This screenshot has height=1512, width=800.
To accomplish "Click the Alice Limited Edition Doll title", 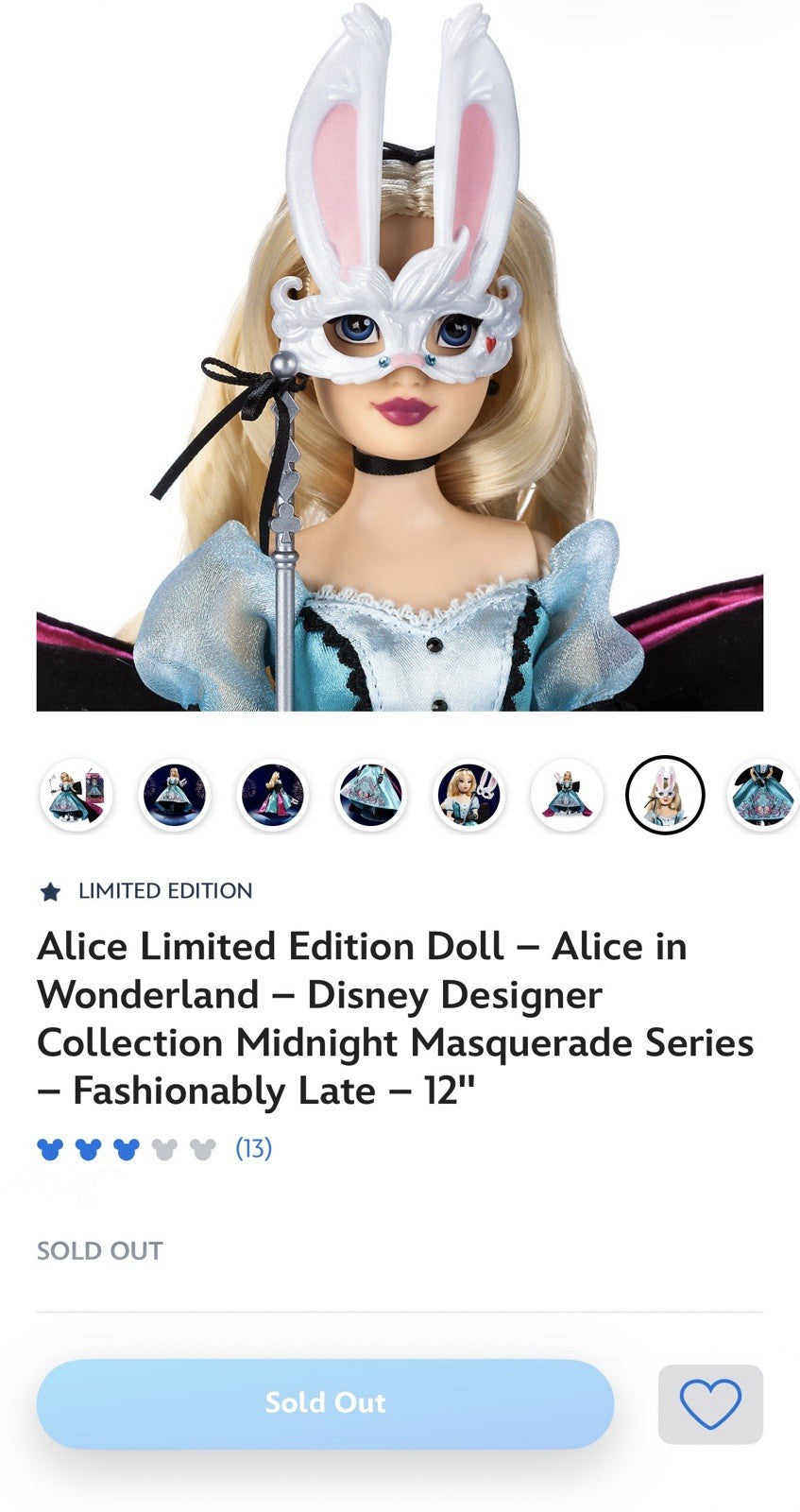I will (395, 1019).
